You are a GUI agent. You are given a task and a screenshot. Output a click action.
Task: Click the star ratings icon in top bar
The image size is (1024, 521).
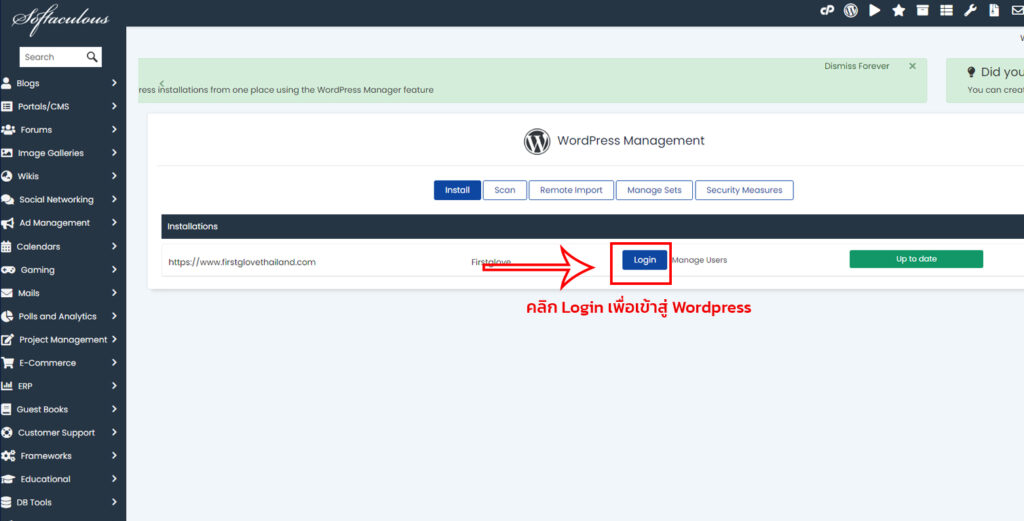[x=899, y=10]
